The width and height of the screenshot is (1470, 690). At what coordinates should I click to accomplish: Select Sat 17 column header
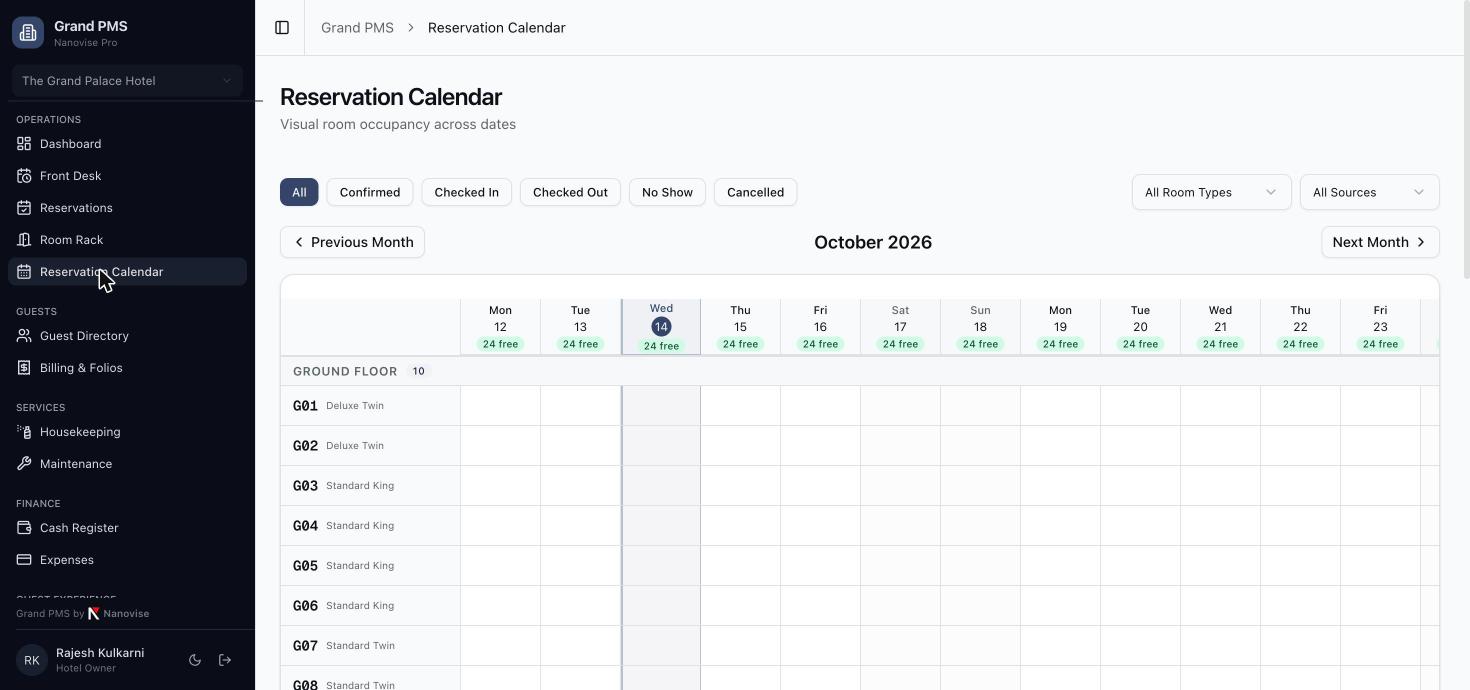[x=900, y=327]
